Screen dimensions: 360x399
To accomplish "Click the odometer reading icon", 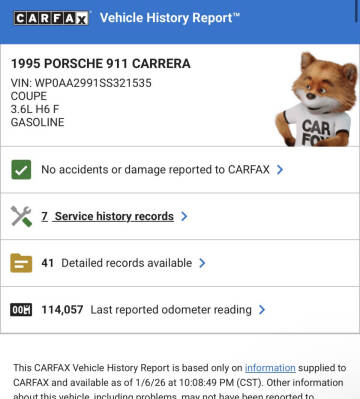I will point(21,310).
